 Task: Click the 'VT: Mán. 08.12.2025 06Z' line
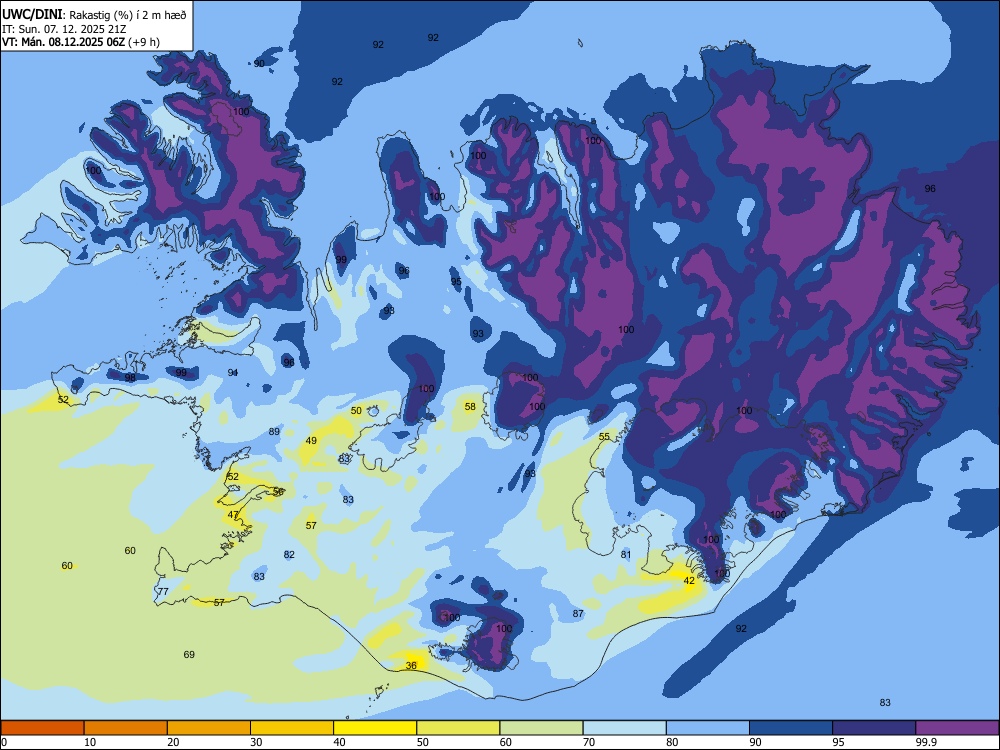click(63, 42)
